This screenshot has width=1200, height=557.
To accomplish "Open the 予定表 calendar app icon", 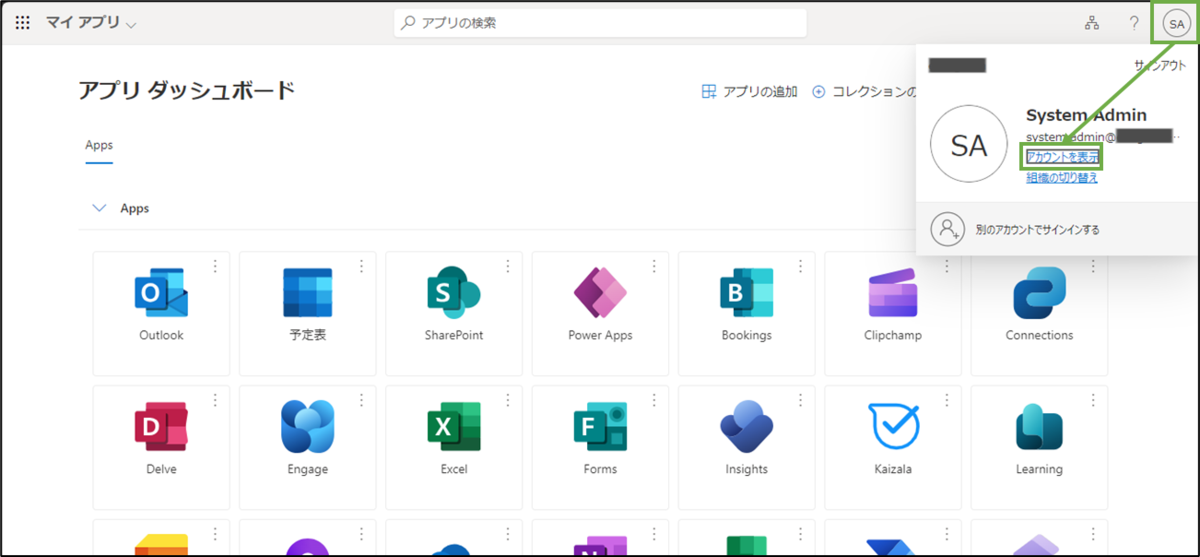I will pyautogui.click(x=308, y=292).
